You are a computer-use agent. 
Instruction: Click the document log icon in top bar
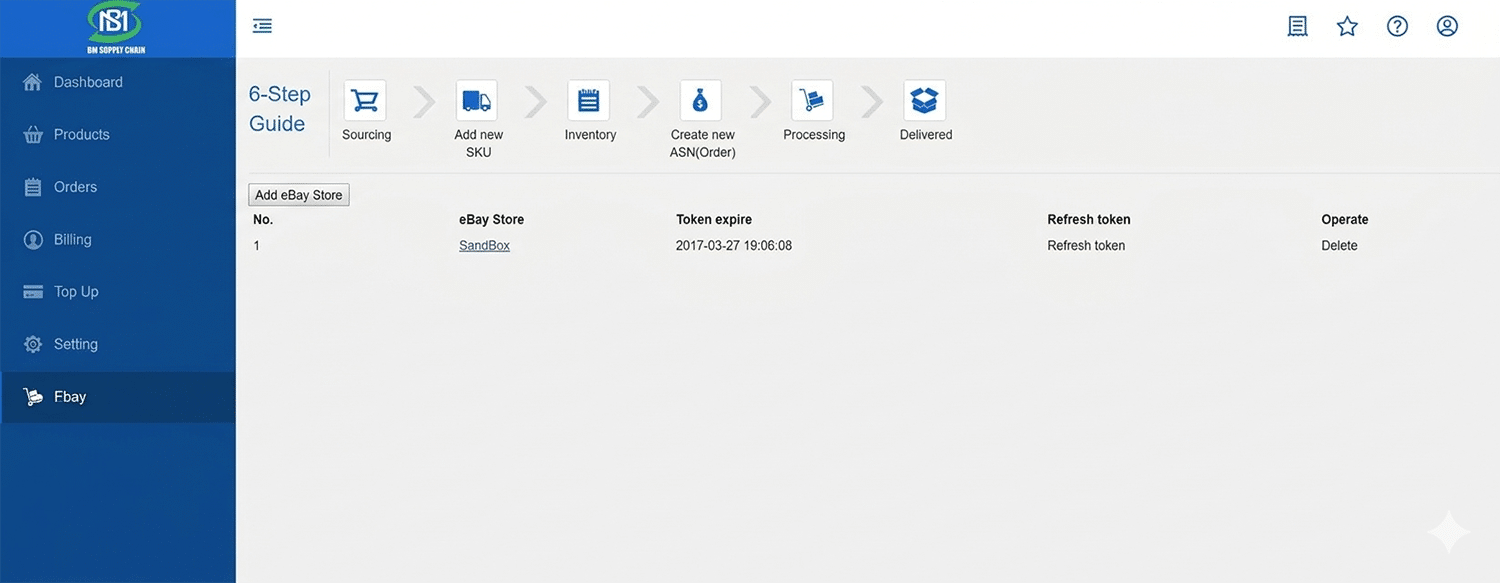(1297, 25)
